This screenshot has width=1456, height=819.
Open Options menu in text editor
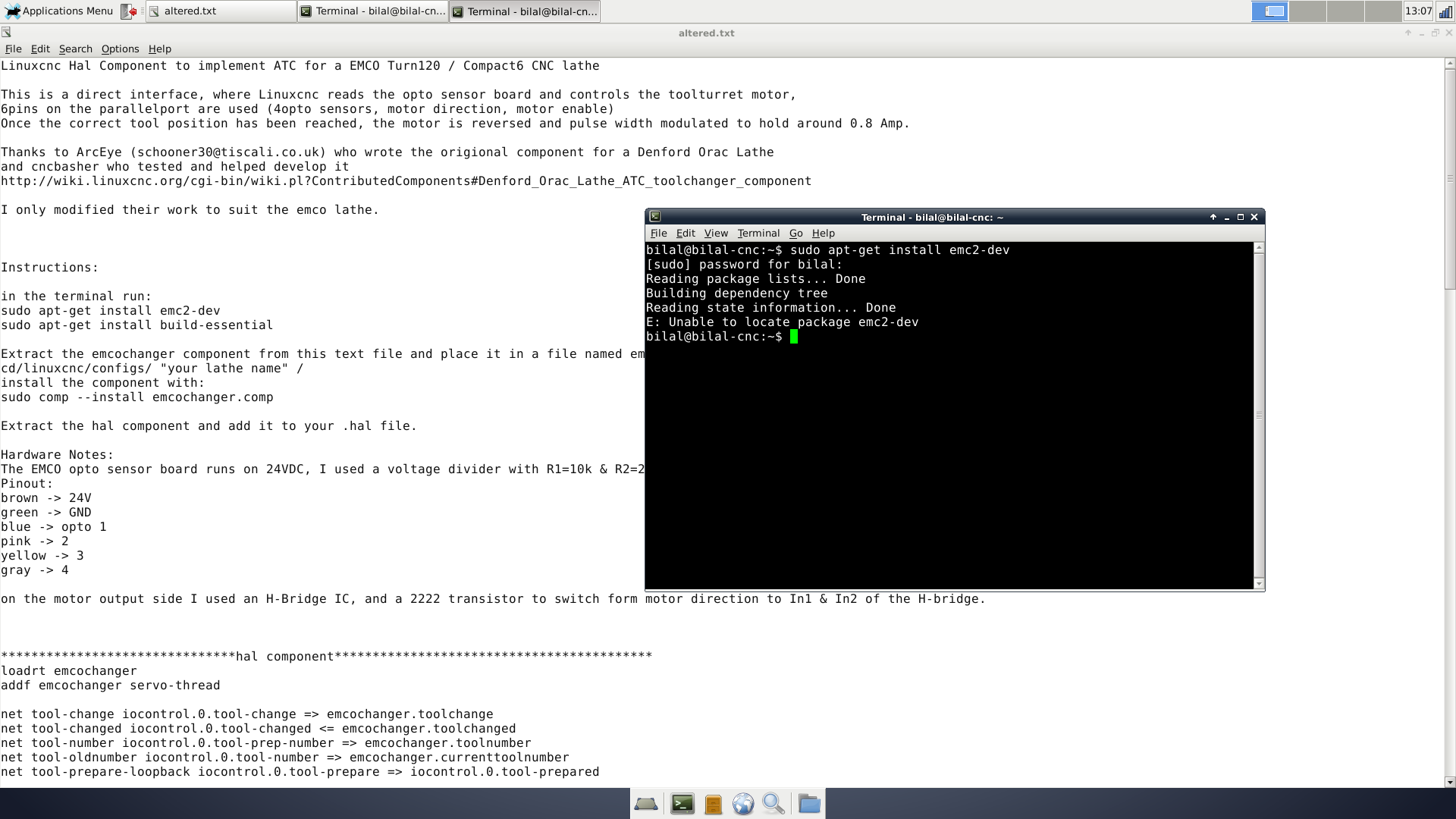click(x=120, y=49)
